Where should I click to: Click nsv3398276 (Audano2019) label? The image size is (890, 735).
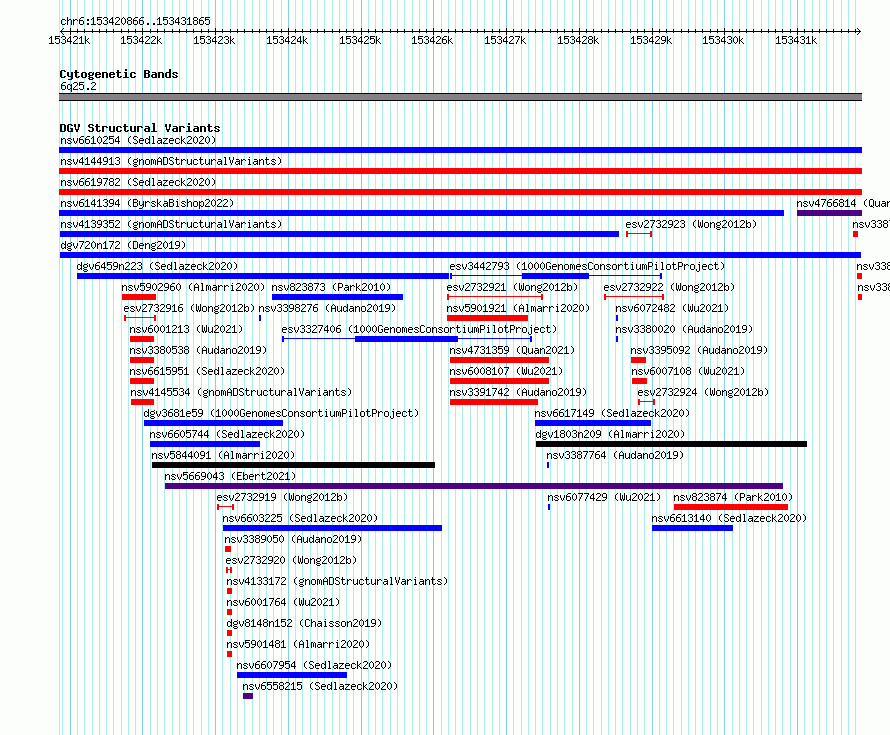(327, 308)
